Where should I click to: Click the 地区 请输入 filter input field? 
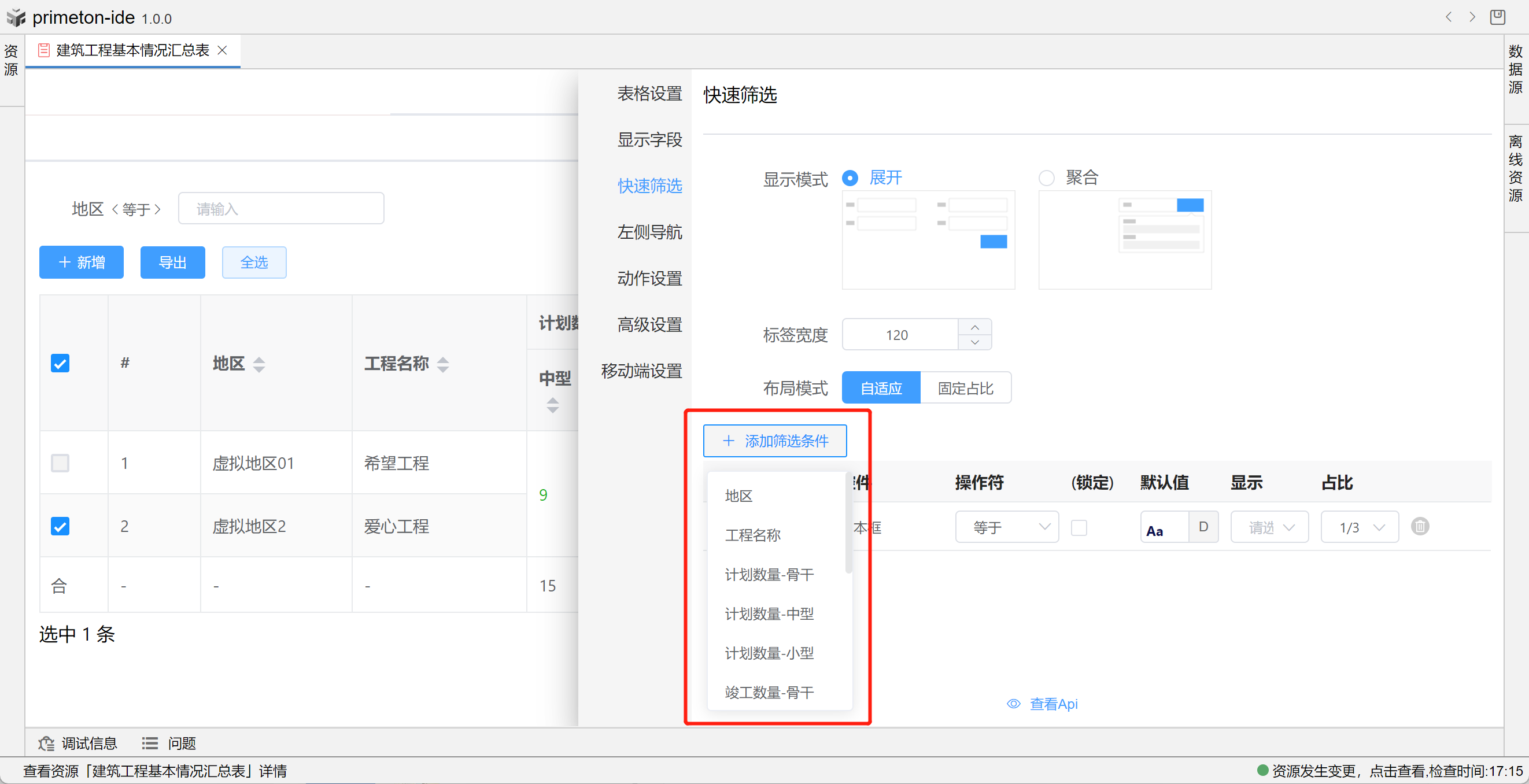click(x=280, y=209)
